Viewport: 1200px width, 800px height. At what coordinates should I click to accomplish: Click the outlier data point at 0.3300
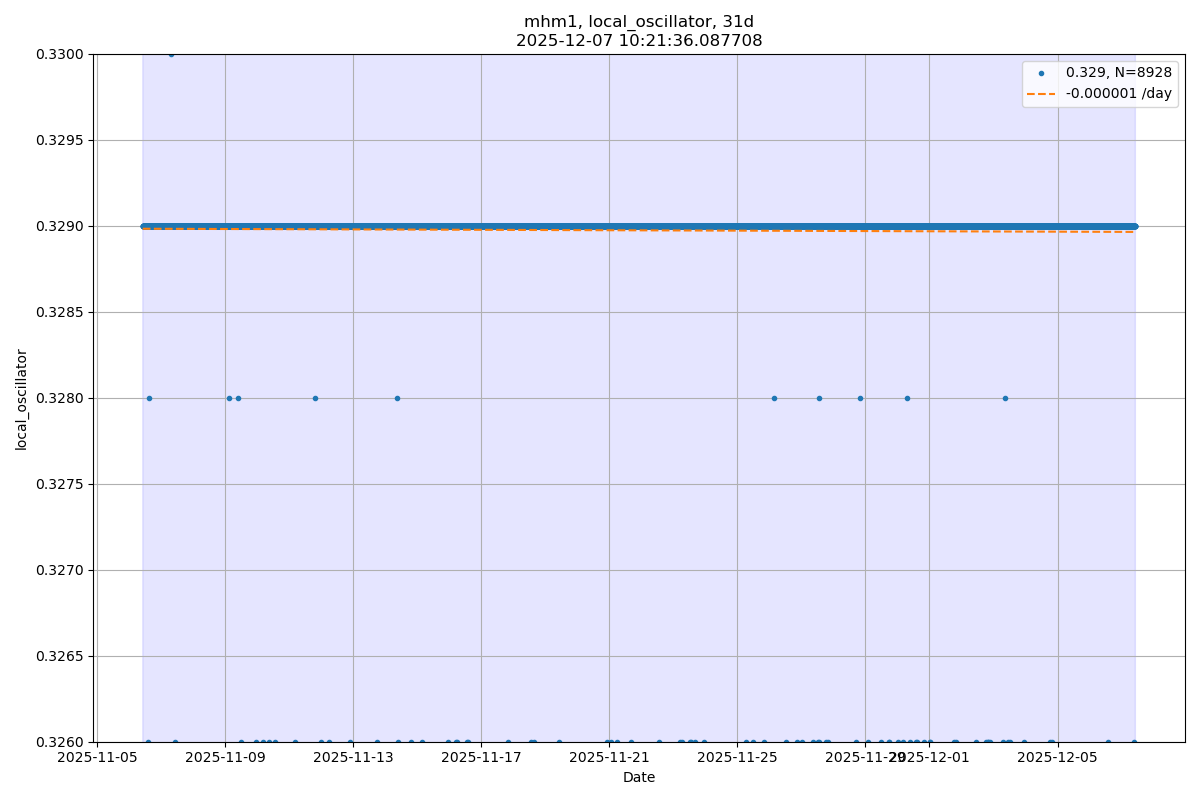[x=171, y=54]
